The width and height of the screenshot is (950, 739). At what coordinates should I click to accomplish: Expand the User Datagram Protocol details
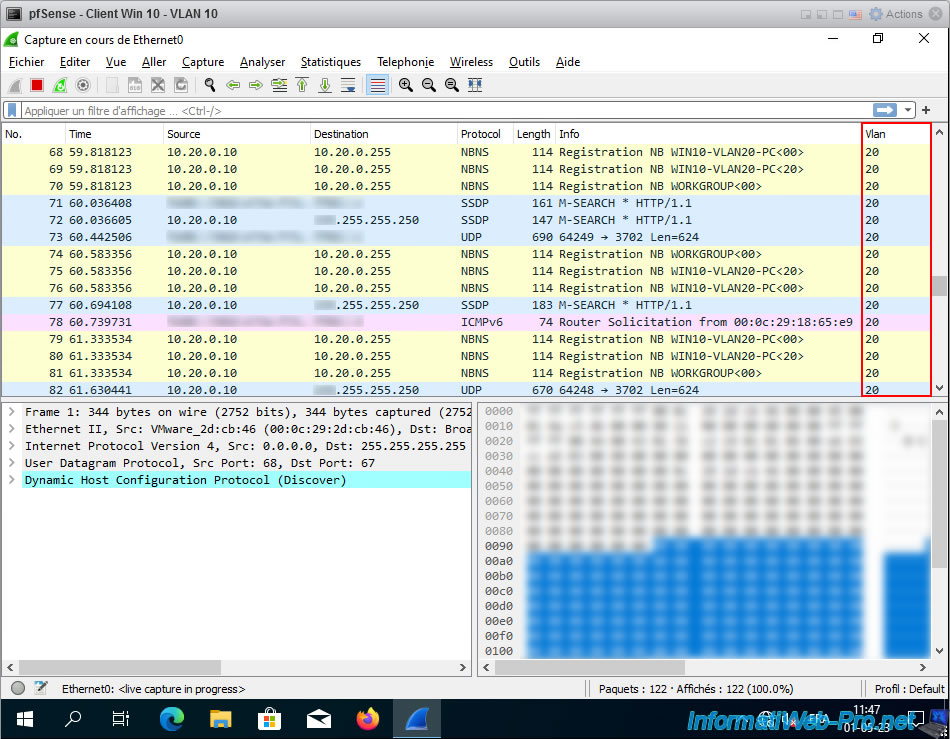13,463
